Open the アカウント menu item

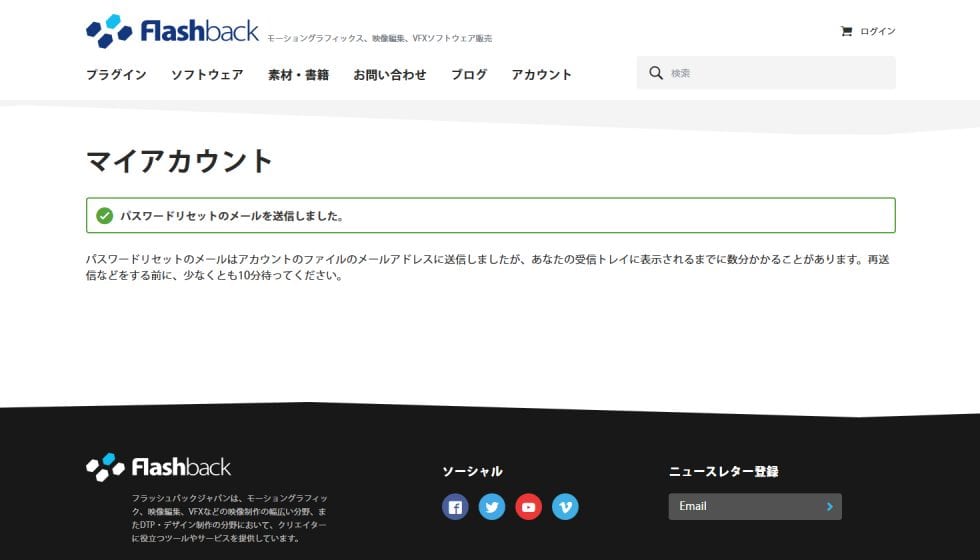(541, 74)
